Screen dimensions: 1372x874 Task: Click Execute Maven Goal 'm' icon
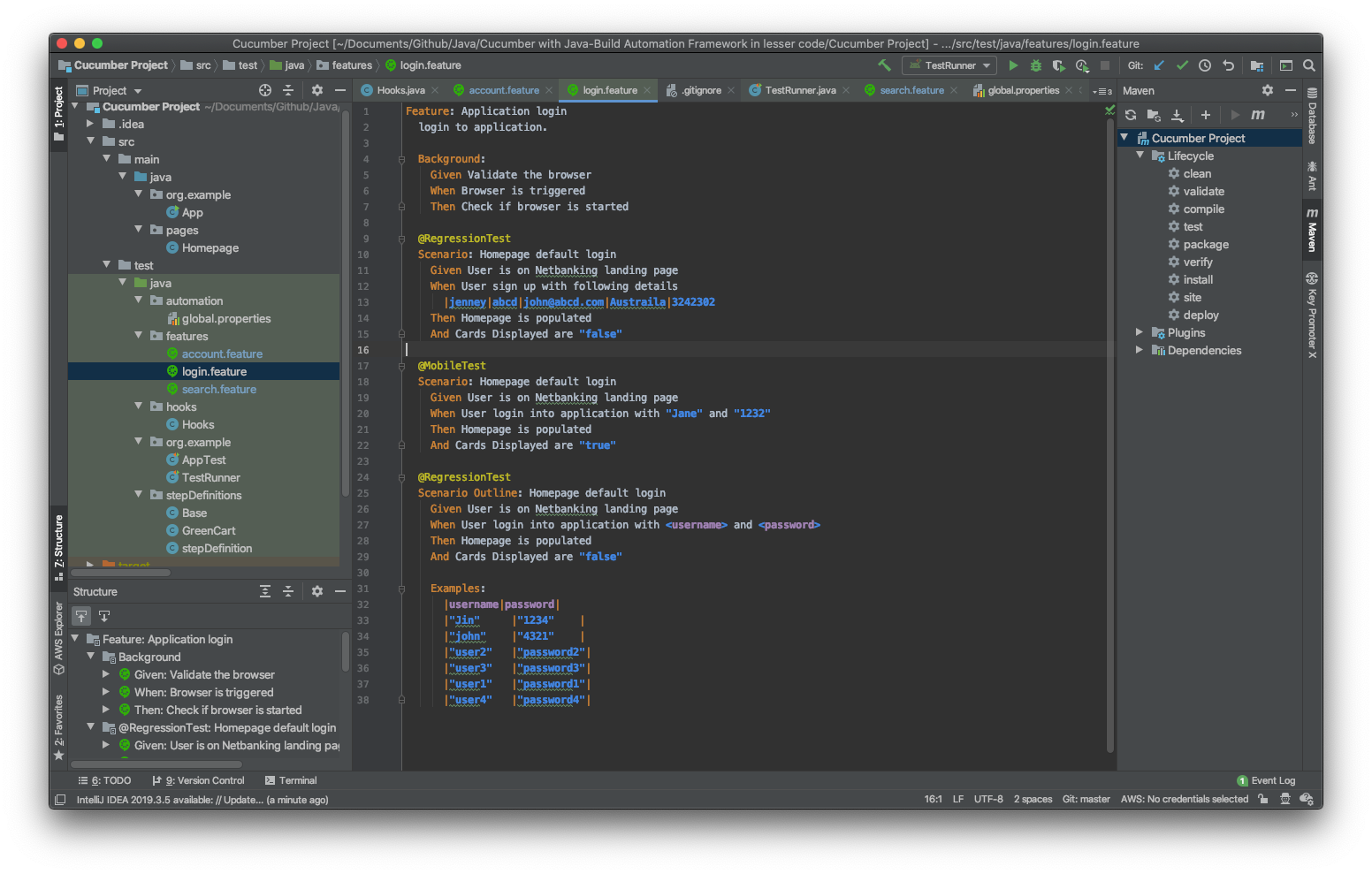(x=1258, y=115)
